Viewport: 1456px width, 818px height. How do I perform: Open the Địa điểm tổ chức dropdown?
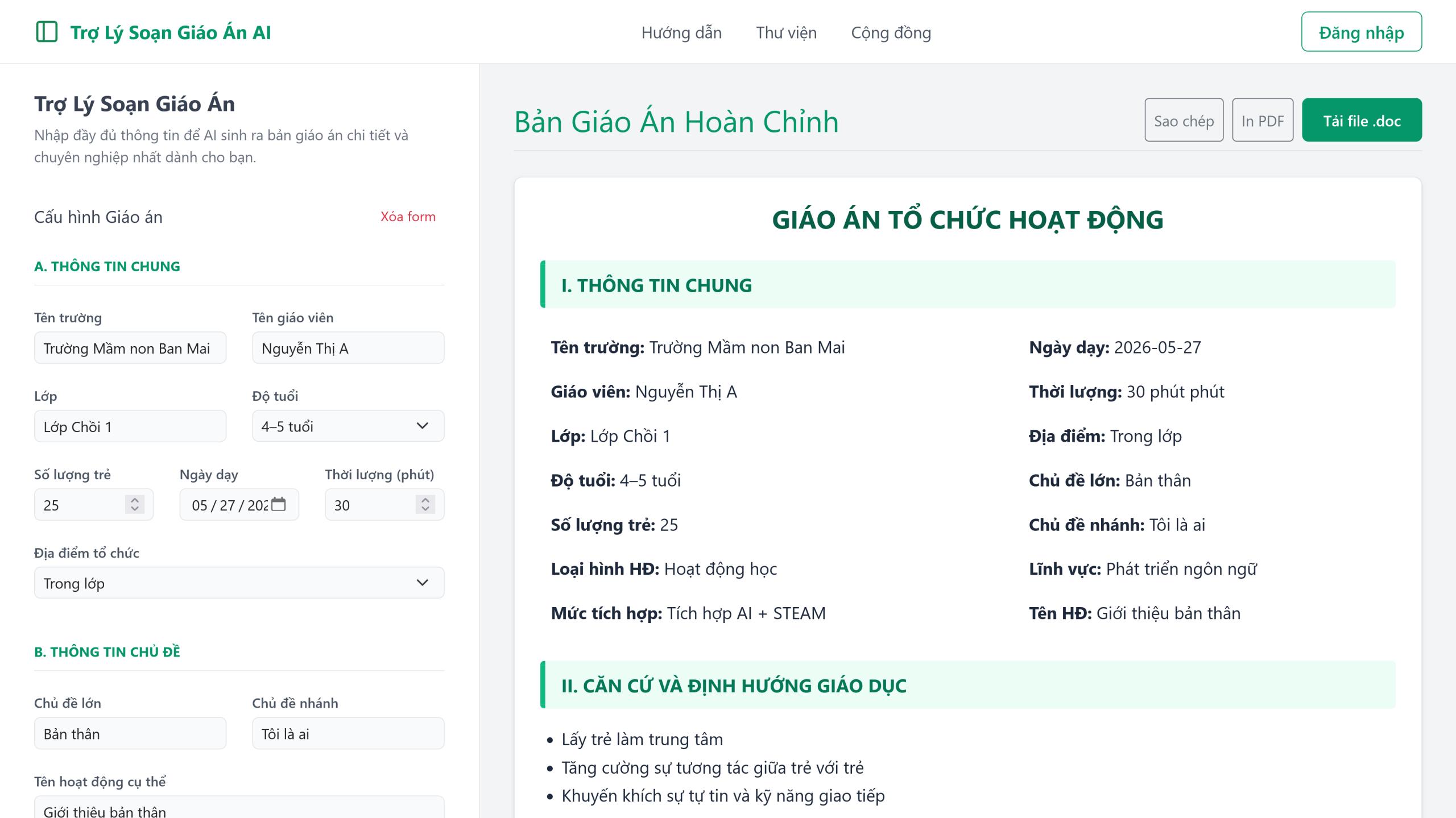click(239, 583)
